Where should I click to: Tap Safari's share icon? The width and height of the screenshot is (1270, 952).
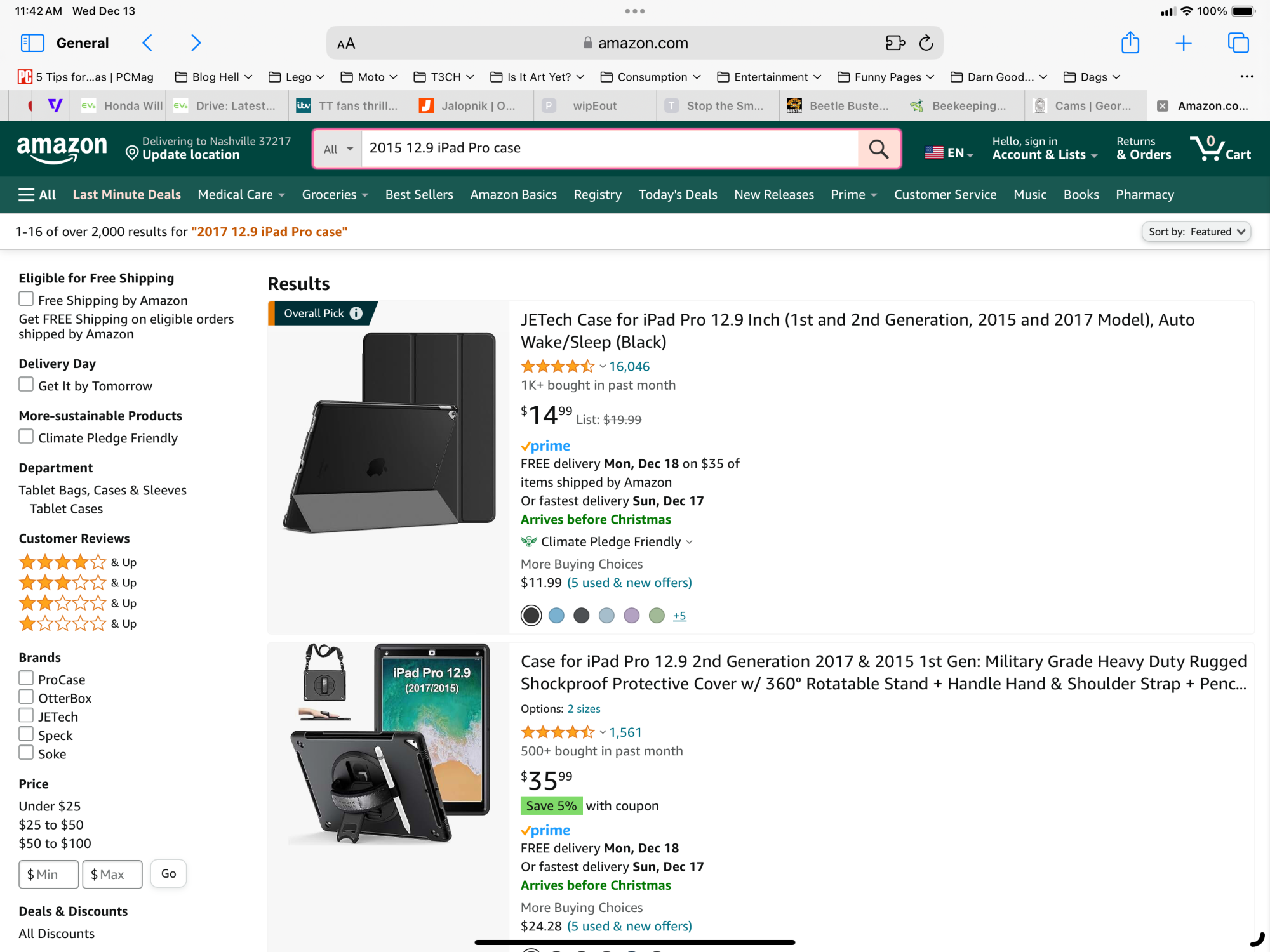tap(1130, 43)
